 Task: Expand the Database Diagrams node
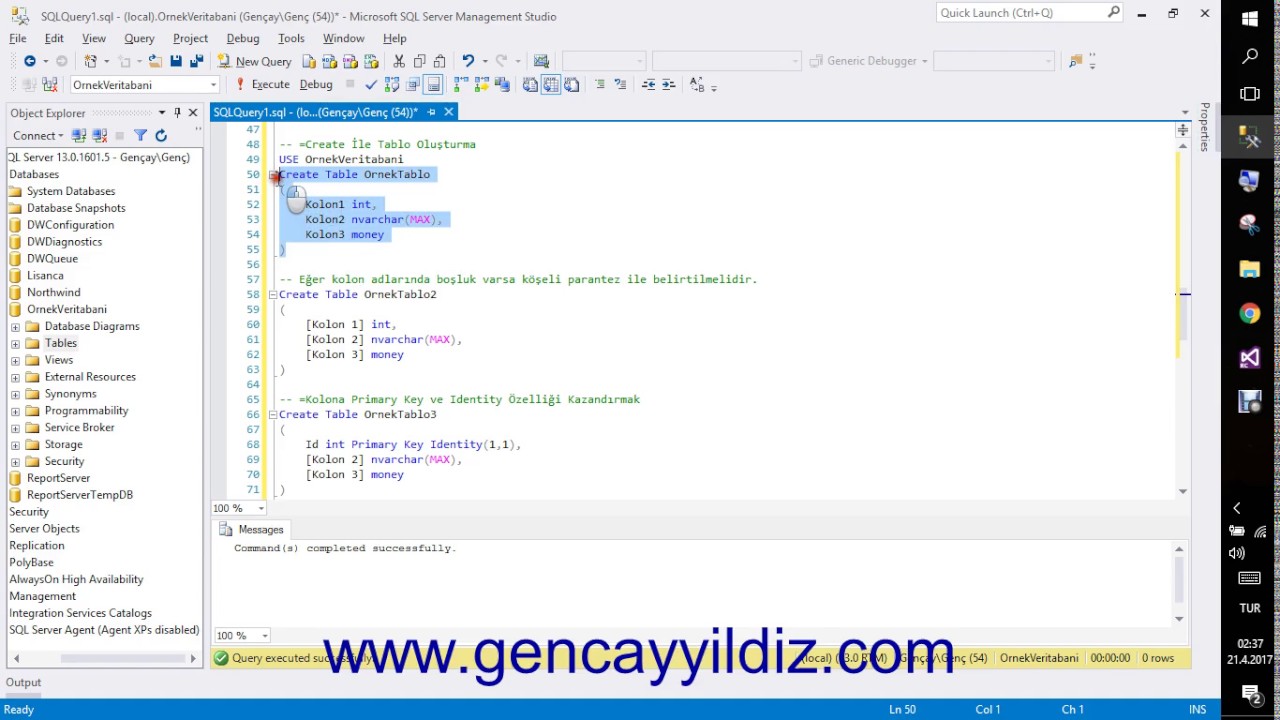pos(15,326)
